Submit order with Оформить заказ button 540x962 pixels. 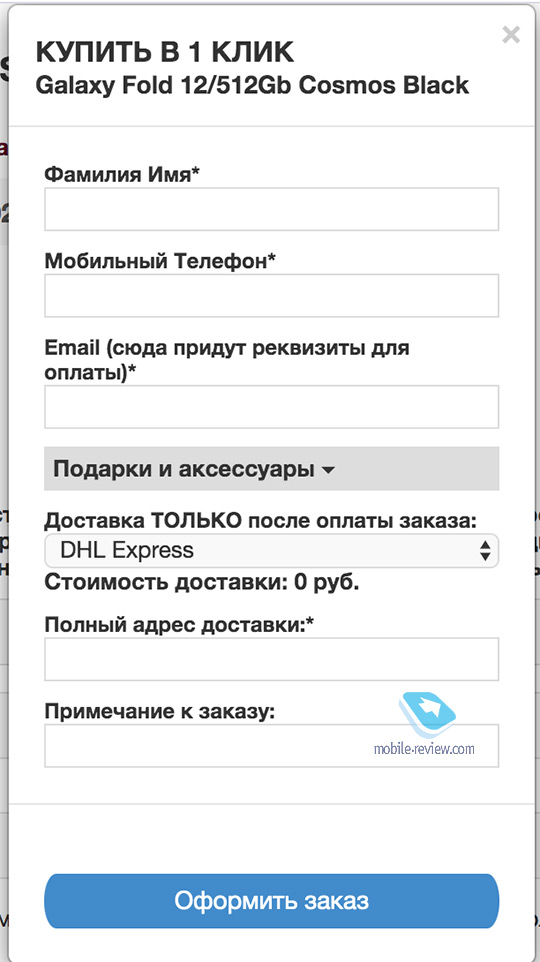(271, 901)
